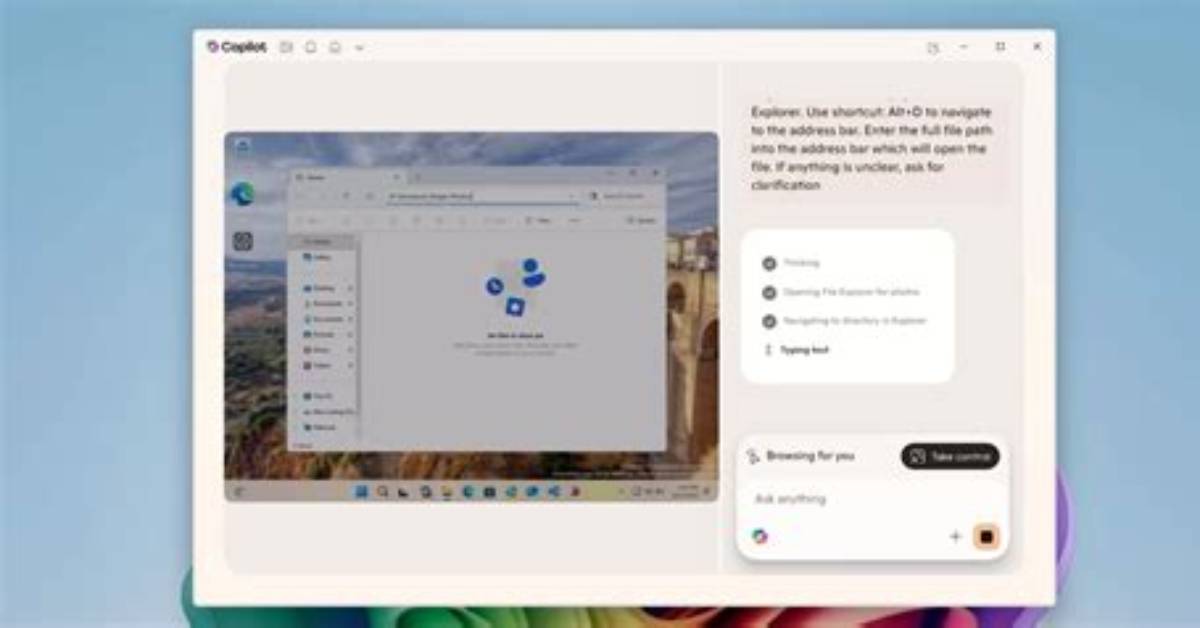Click the dark app icon below Edge on desktop
This screenshot has height=628, width=1200.
coord(242,241)
